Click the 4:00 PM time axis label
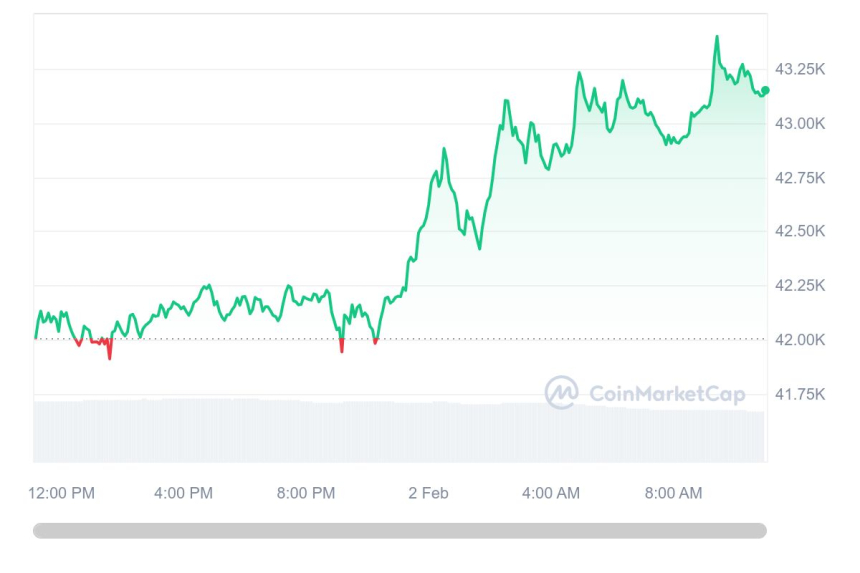 coord(183,493)
